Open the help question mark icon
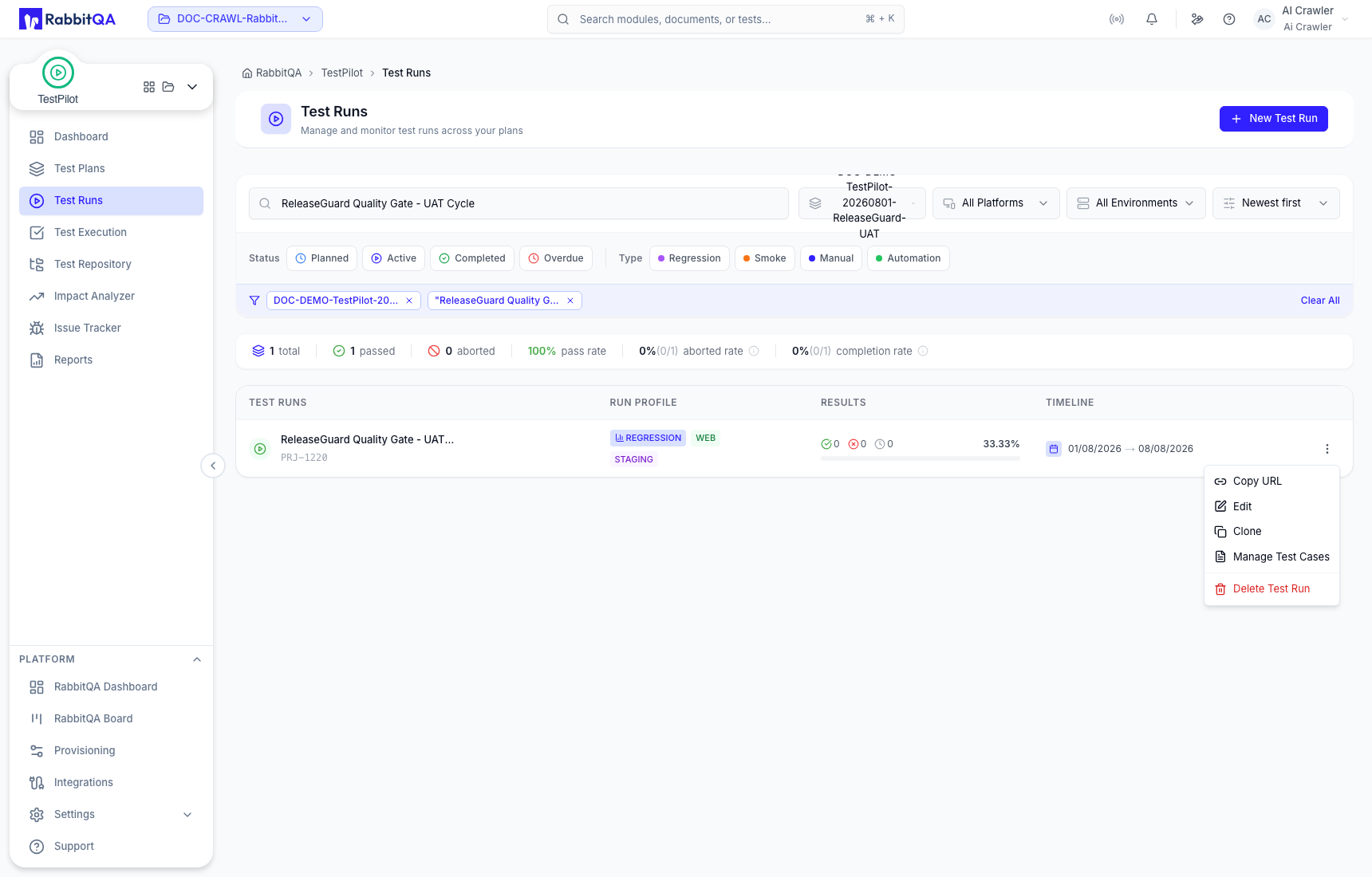1372x877 pixels. [1229, 19]
